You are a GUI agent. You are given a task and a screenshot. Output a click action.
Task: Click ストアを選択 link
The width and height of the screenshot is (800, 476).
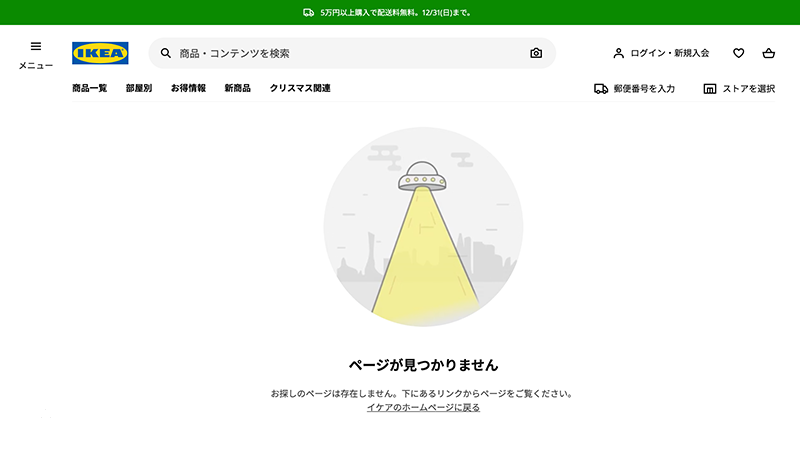click(x=749, y=89)
